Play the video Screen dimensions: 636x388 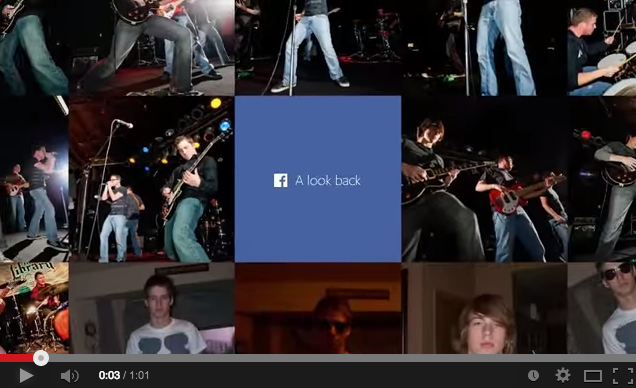[26, 375]
